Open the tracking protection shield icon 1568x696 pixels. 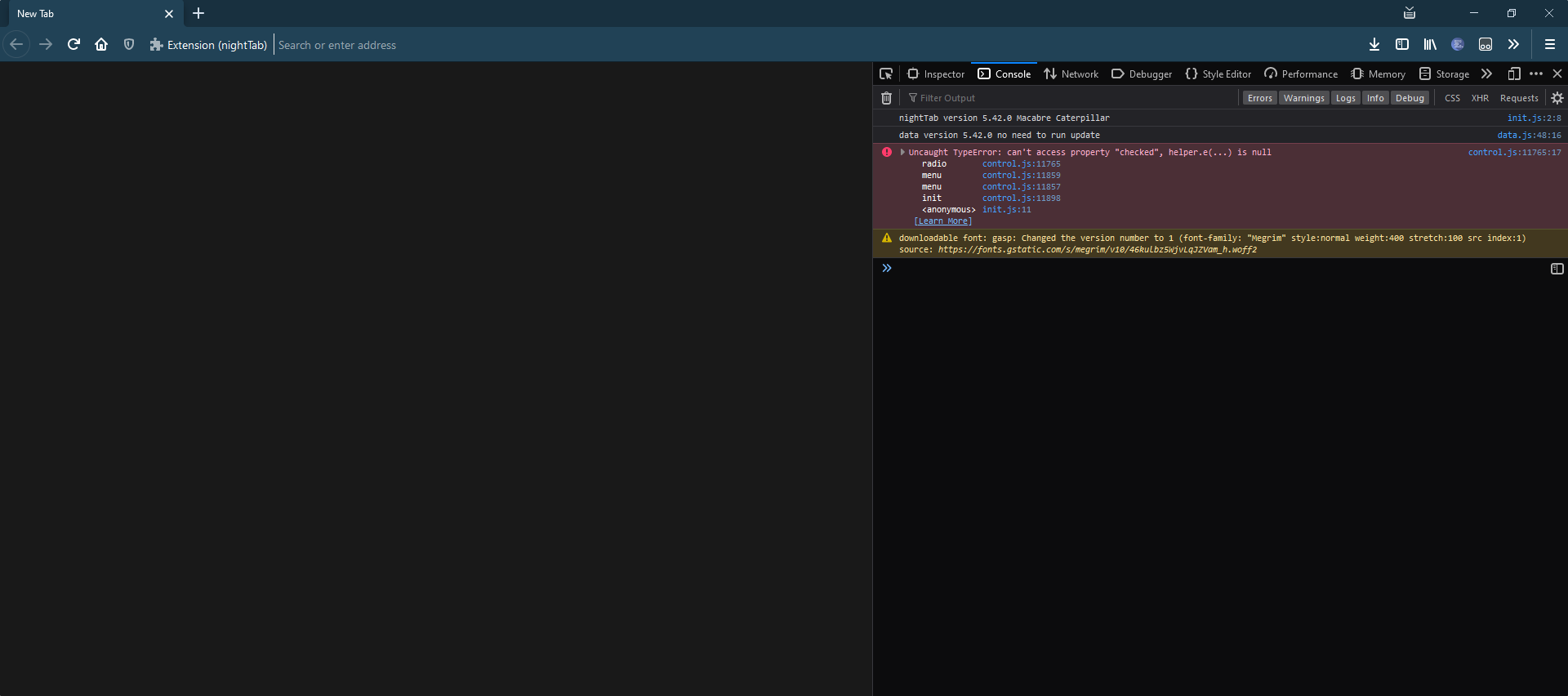point(129,44)
